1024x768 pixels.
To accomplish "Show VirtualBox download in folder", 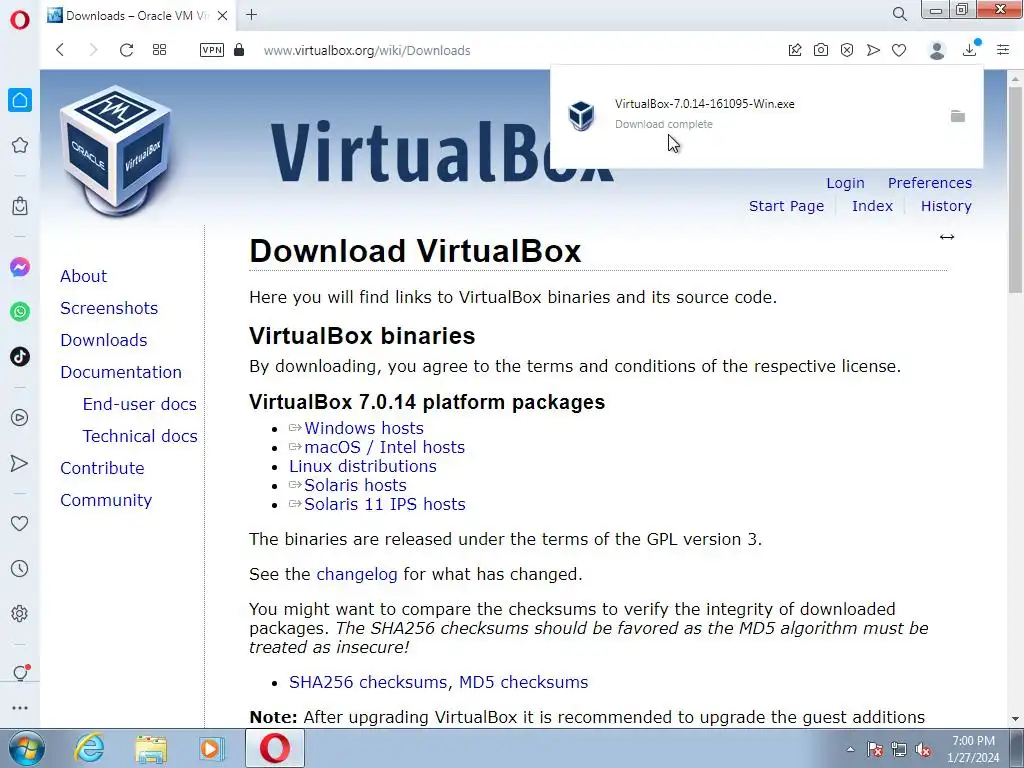I will pyautogui.click(x=957, y=116).
